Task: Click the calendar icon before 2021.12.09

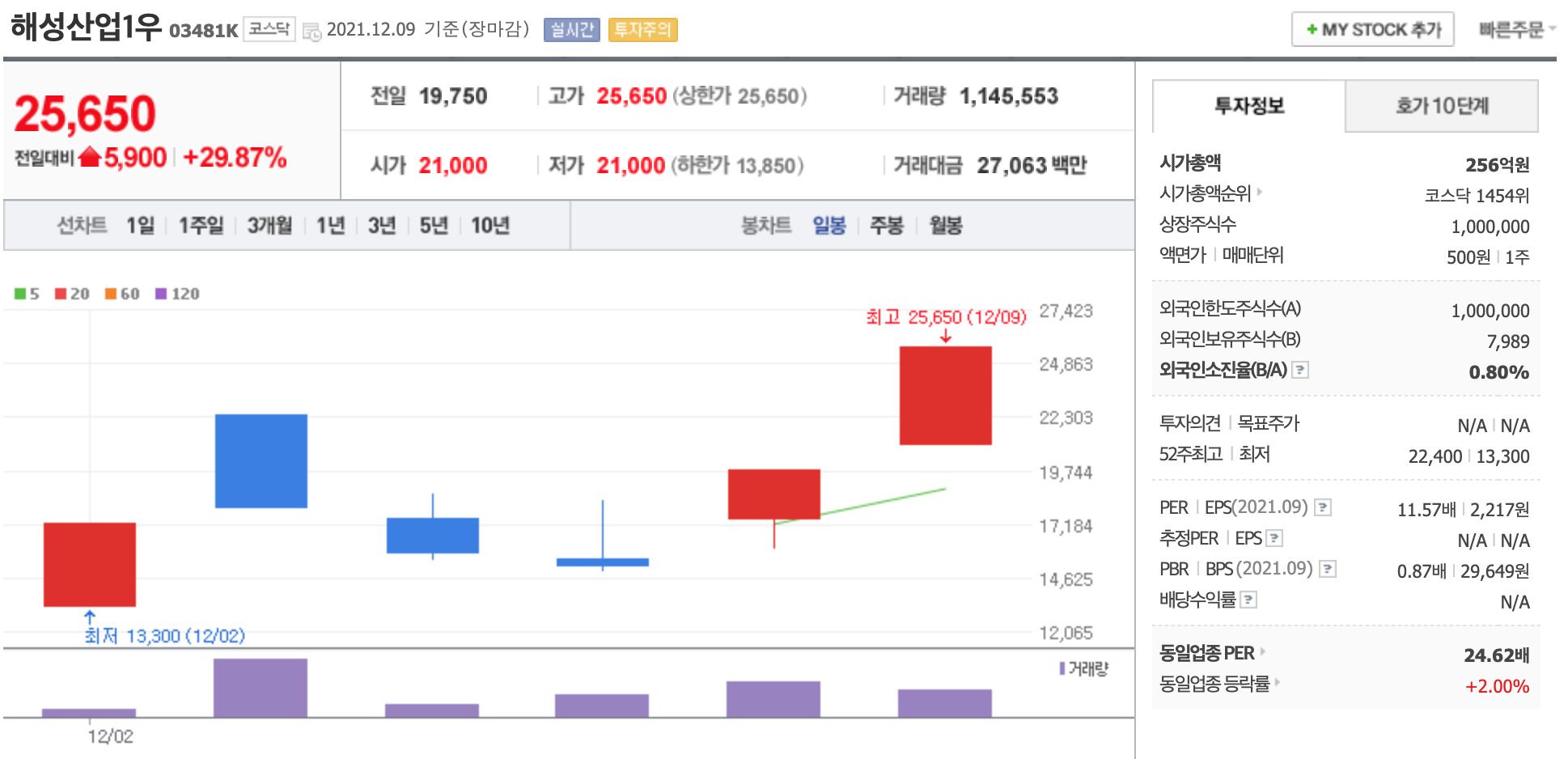Action: [311, 32]
